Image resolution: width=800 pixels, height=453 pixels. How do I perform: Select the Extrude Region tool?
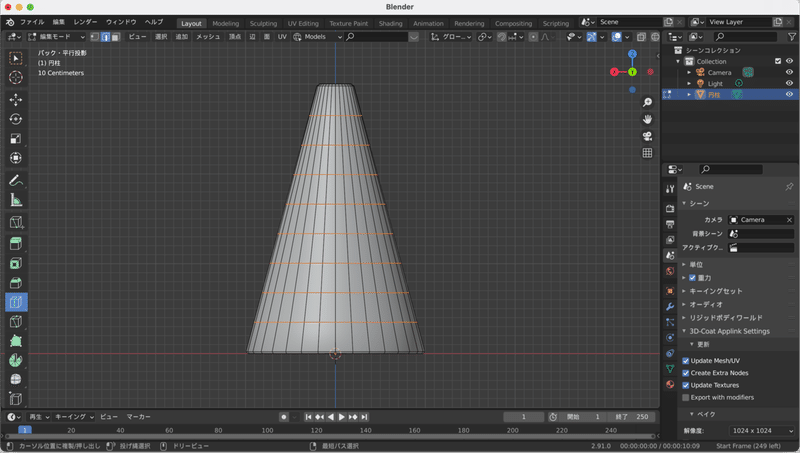(x=16, y=243)
